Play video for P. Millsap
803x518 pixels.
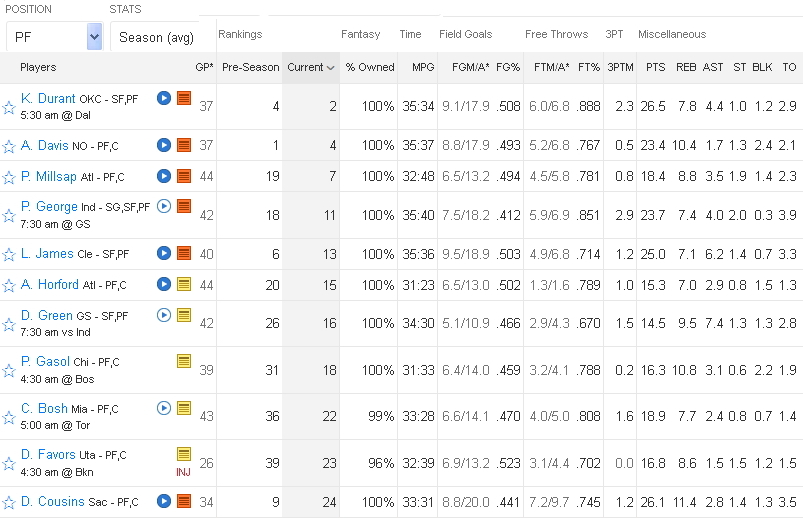[x=164, y=176]
